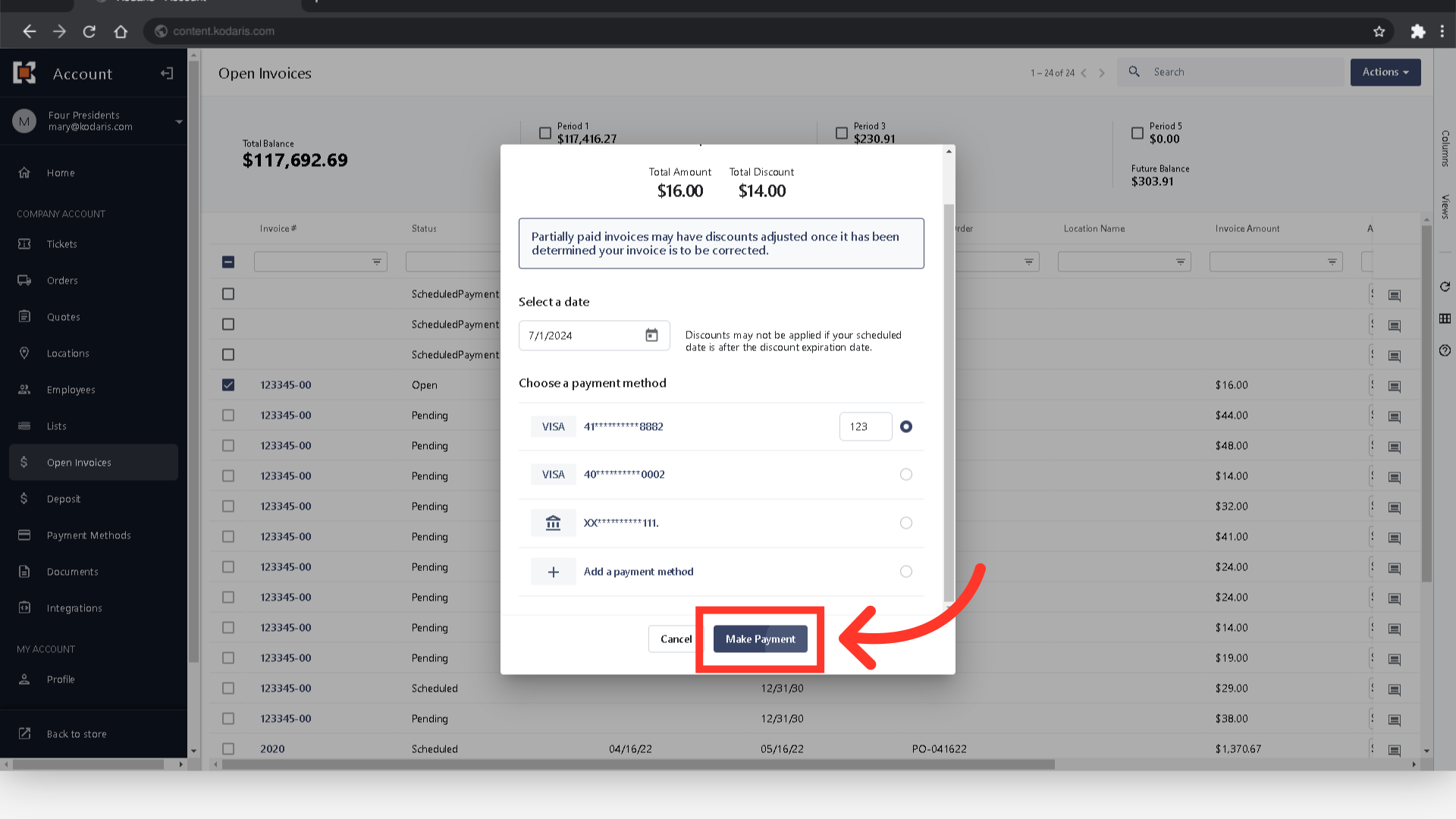
Task: Click the browser extensions puzzle icon
Action: 1417,31
